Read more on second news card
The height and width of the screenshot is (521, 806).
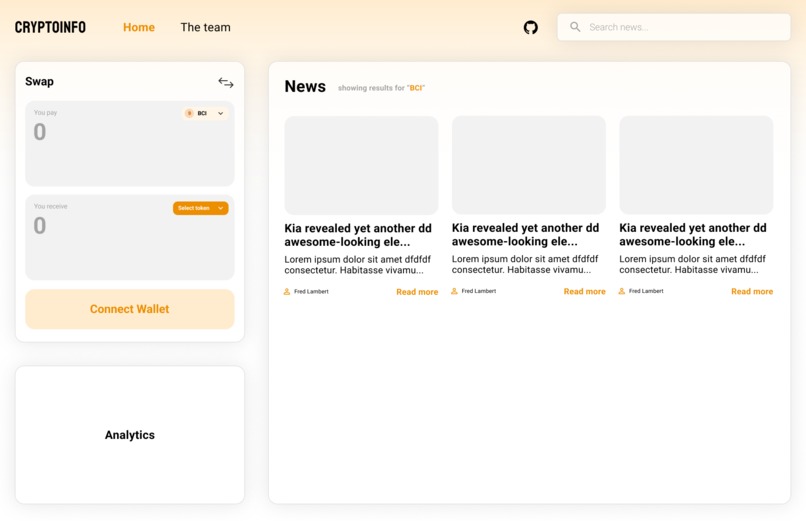584,291
